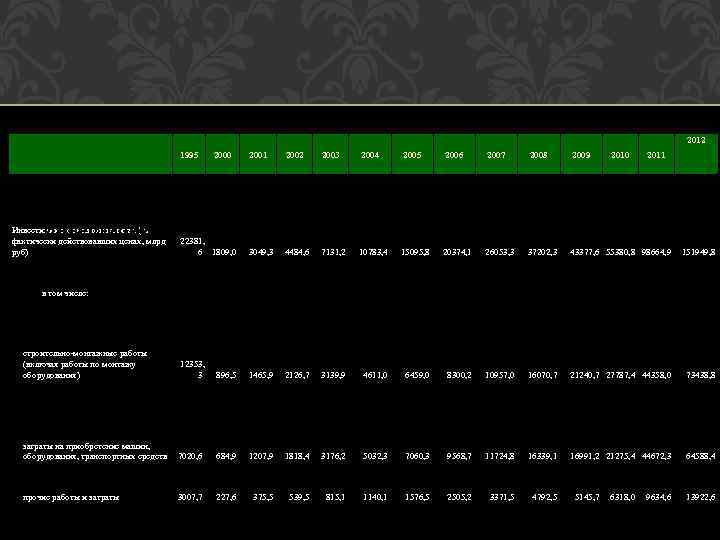Click the cell with value 375,5
This screenshot has width=720, height=540.
pyautogui.click(x=263, y=497)
